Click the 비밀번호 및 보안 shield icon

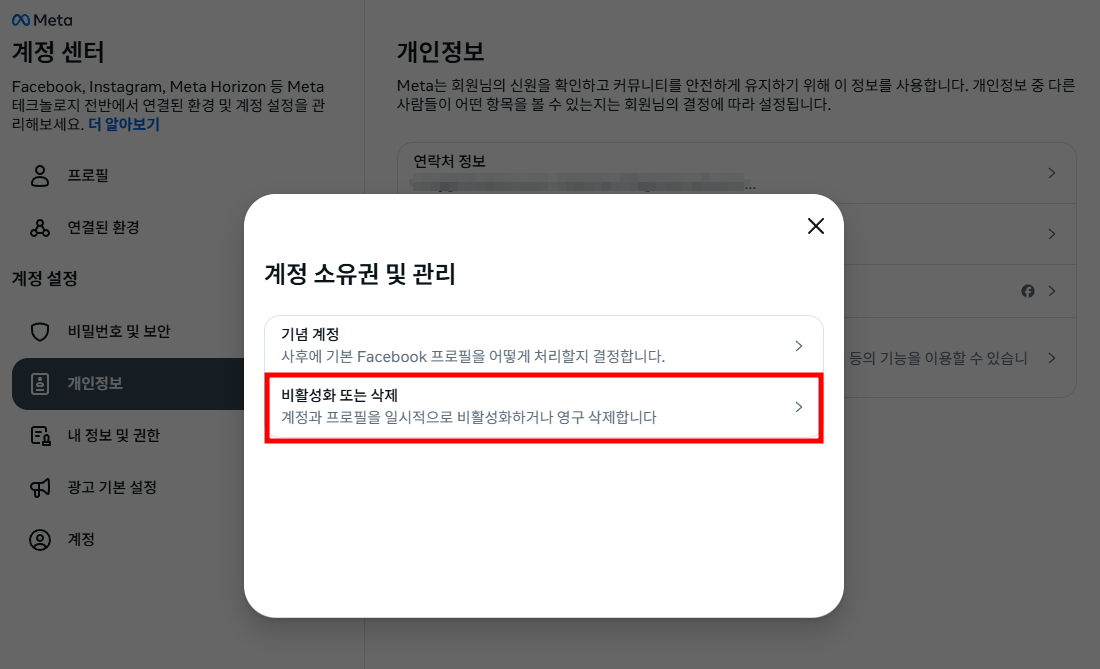[40, 331]
